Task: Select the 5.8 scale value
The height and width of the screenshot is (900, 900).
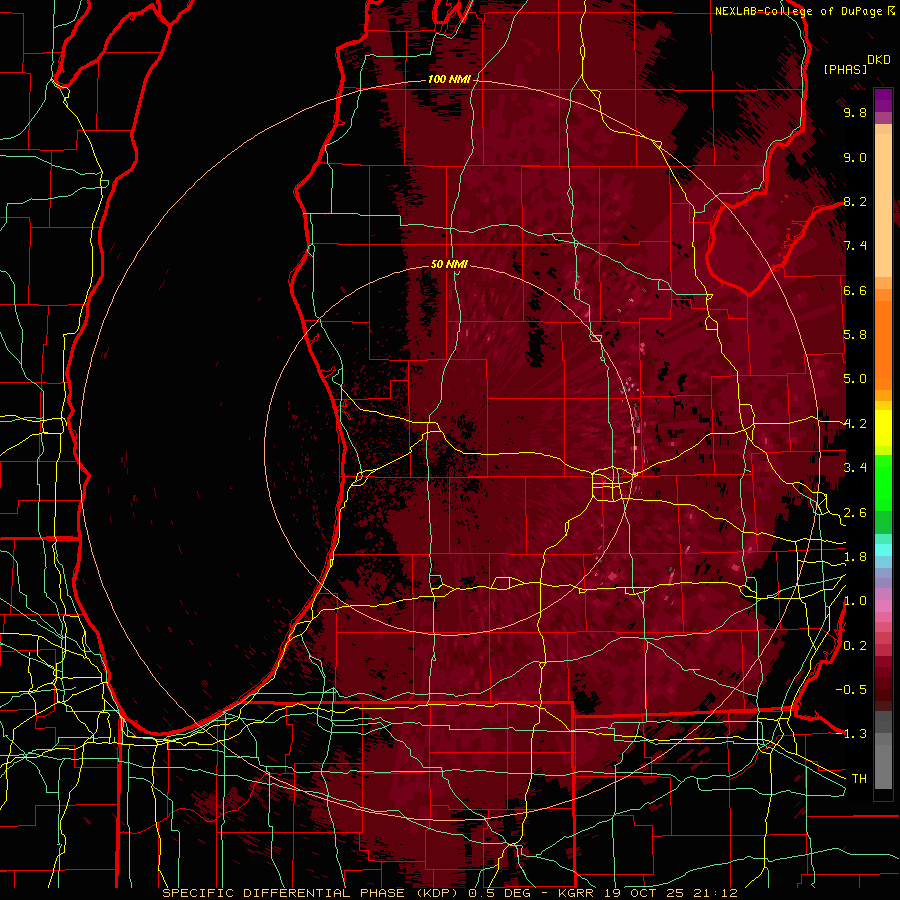Action: 855,335
